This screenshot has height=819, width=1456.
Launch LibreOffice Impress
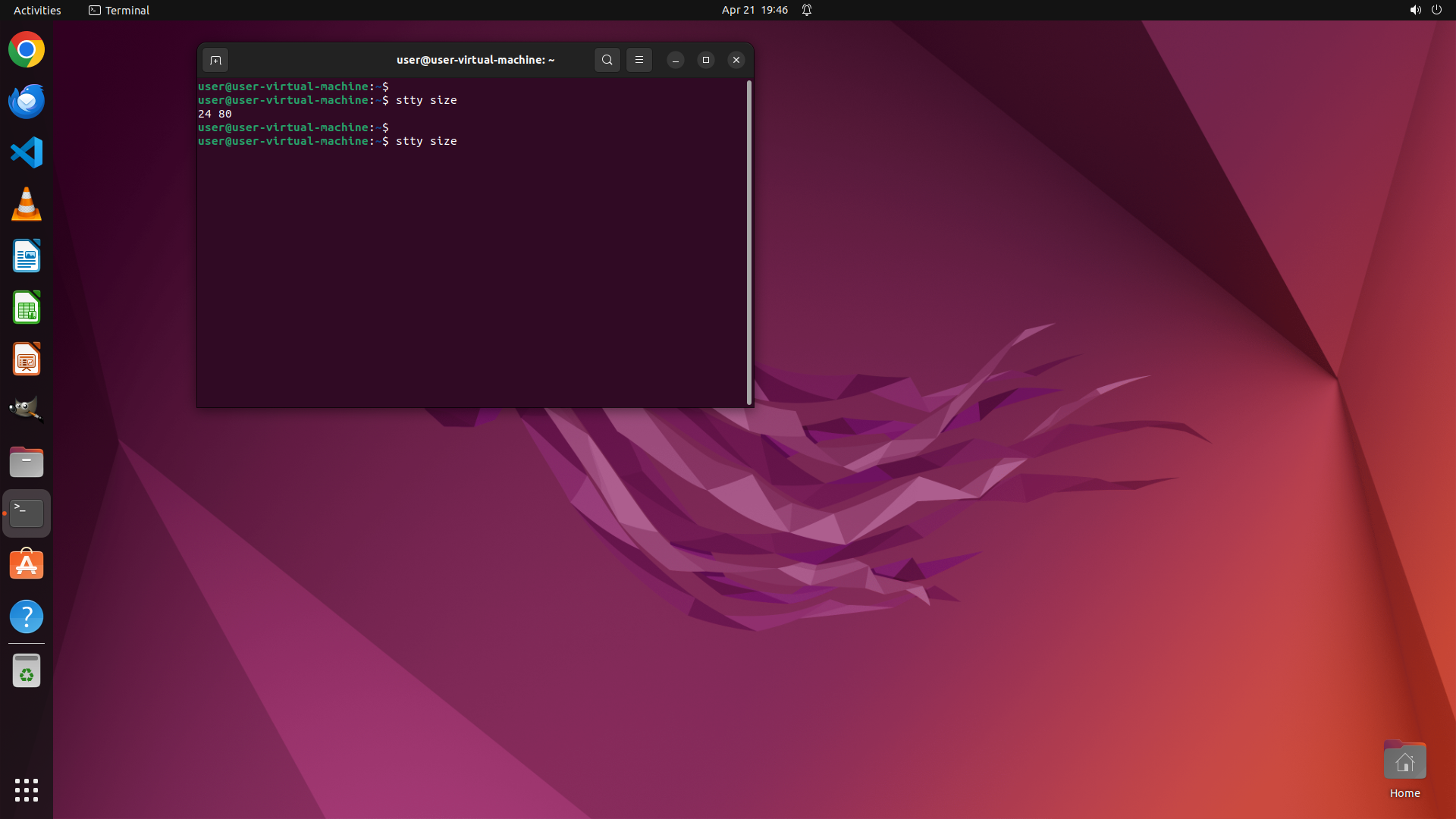[27, 359]
